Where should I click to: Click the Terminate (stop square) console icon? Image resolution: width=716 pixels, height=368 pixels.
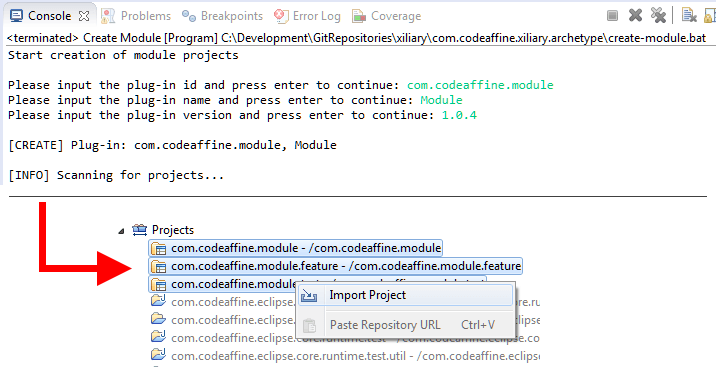click(612, 16)
